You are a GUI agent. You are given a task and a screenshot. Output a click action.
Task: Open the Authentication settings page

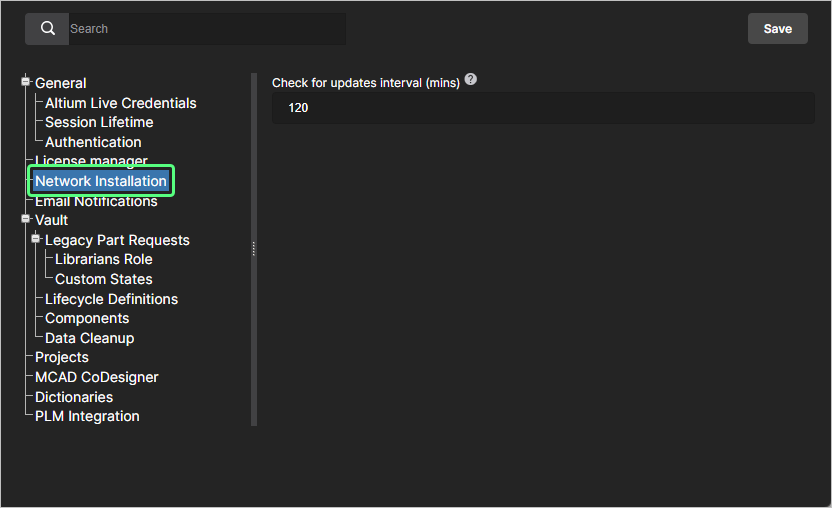93,142
